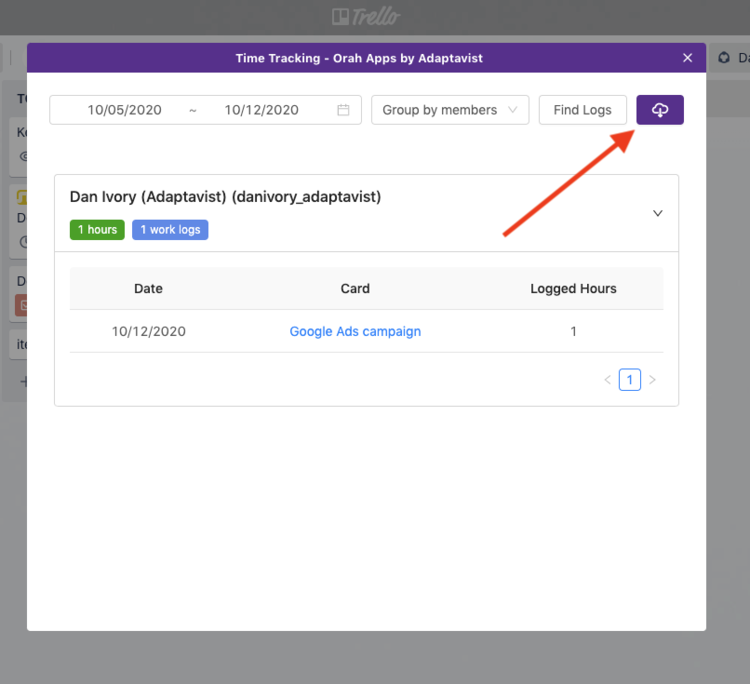Collapse Dan Ivory's work log panel
750x684 pixels.
click(x=658, y=213)
